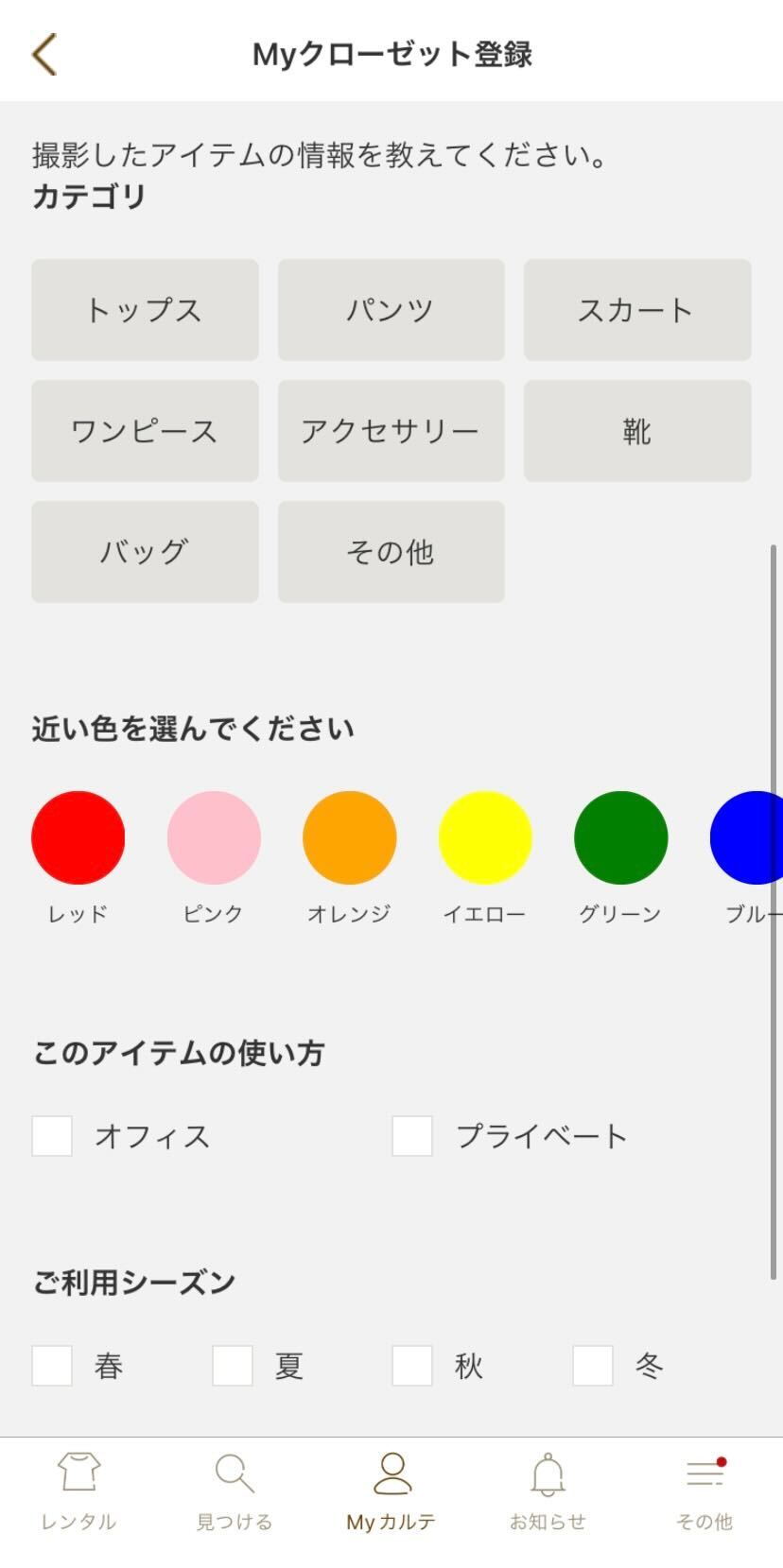Choose the green グリーン color swatch
The image size is (783, 1568).
pyautogui.click(x=620, y=837)
